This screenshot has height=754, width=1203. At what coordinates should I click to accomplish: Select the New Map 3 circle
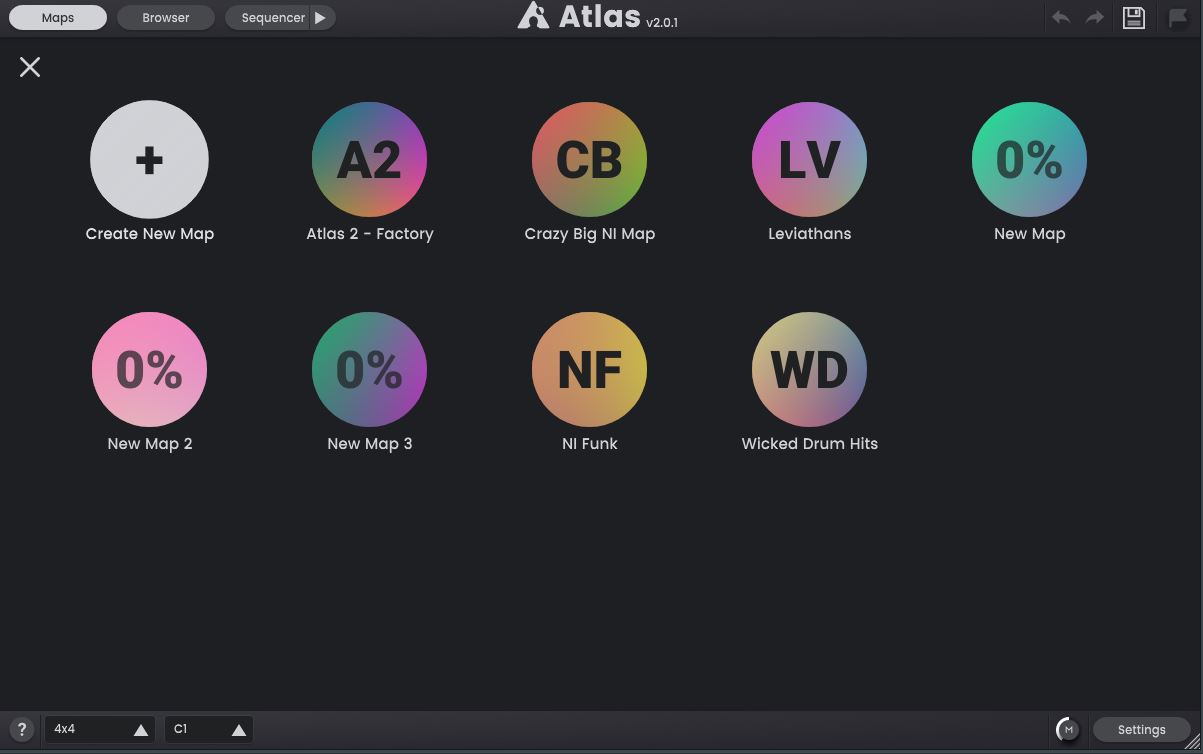tap(369, 369)
